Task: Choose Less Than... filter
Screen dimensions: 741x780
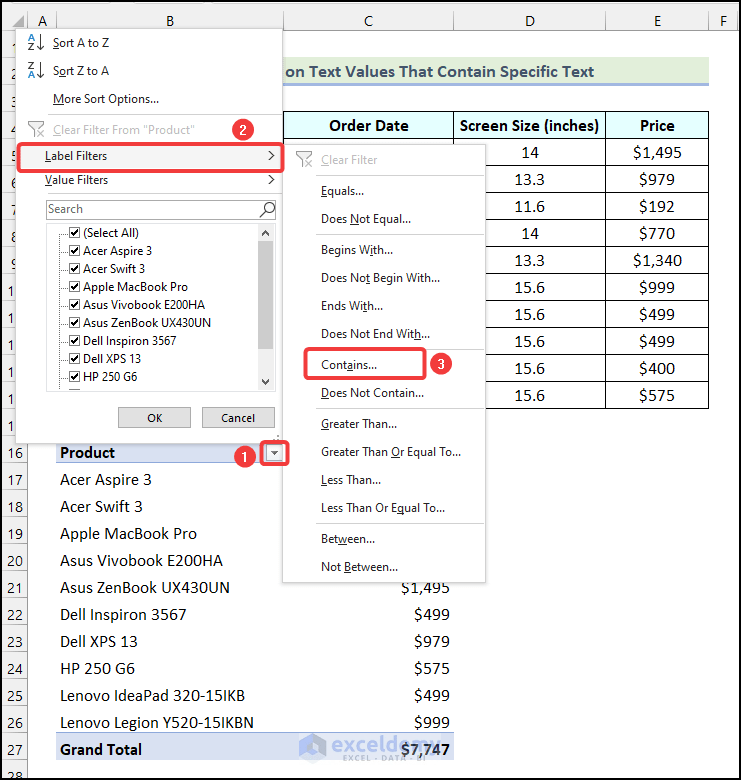Action: pos(351,480)
